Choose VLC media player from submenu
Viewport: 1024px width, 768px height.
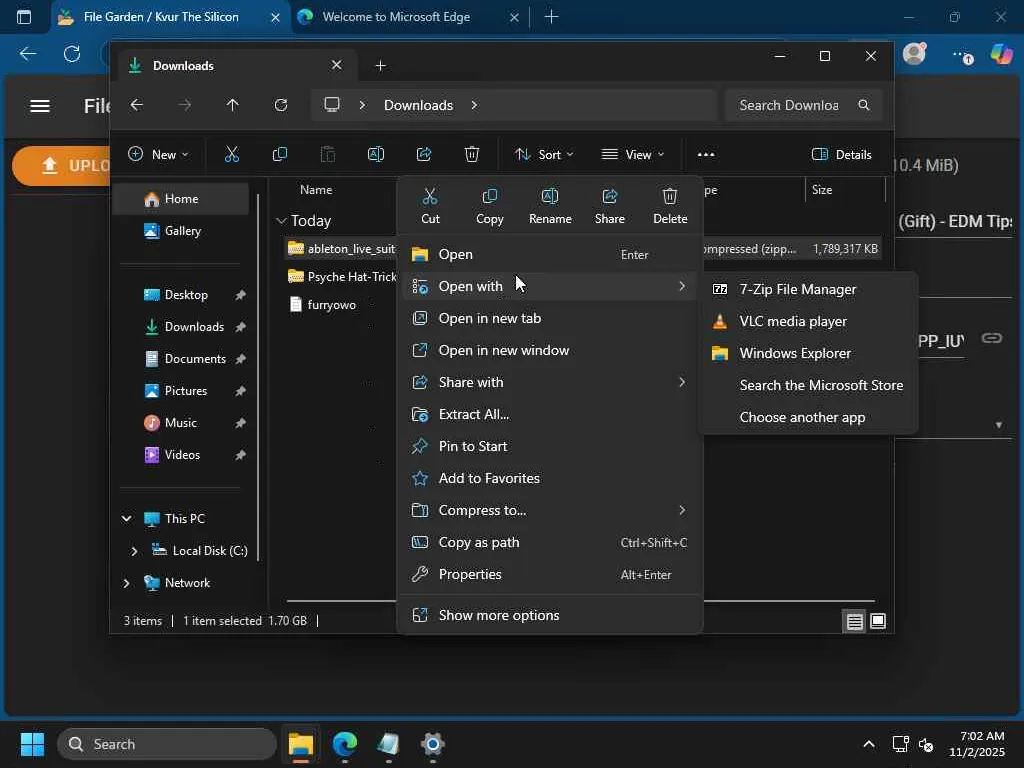click(792, 321)
